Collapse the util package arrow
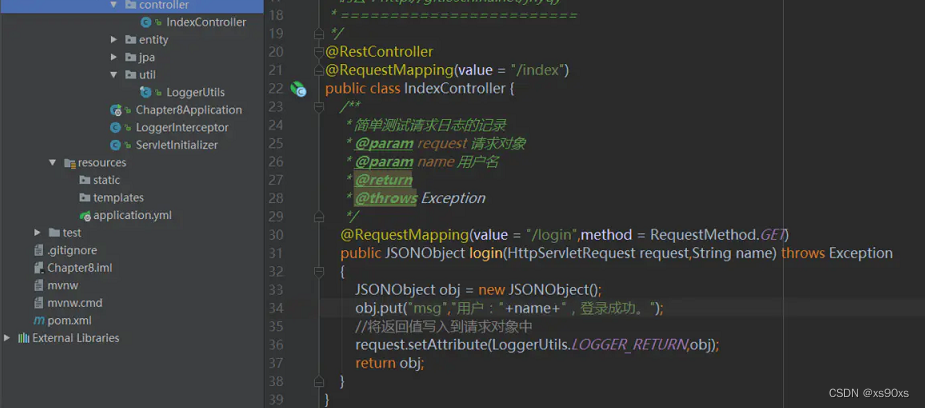Image resolution: width=925 pixels, height=408 pixels. 114,75
